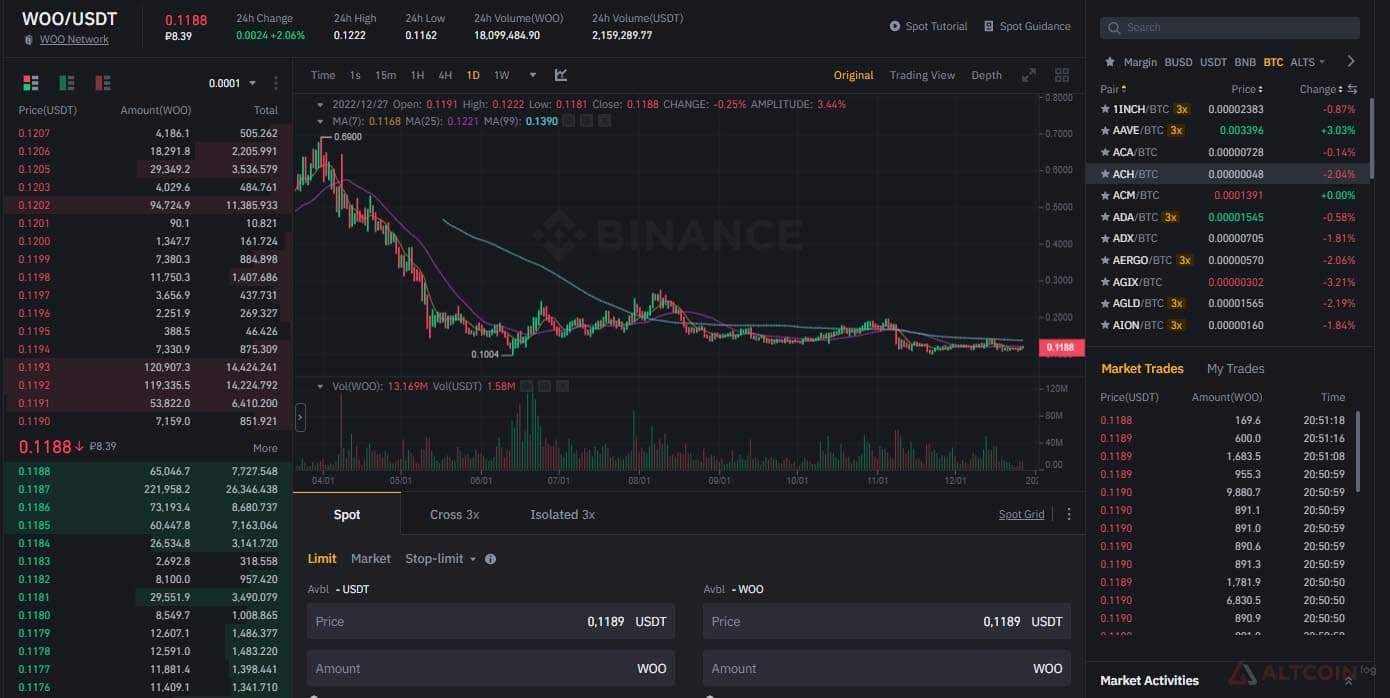
Task: Click the pair list scrollbar
Action: tap(1372, 140)
